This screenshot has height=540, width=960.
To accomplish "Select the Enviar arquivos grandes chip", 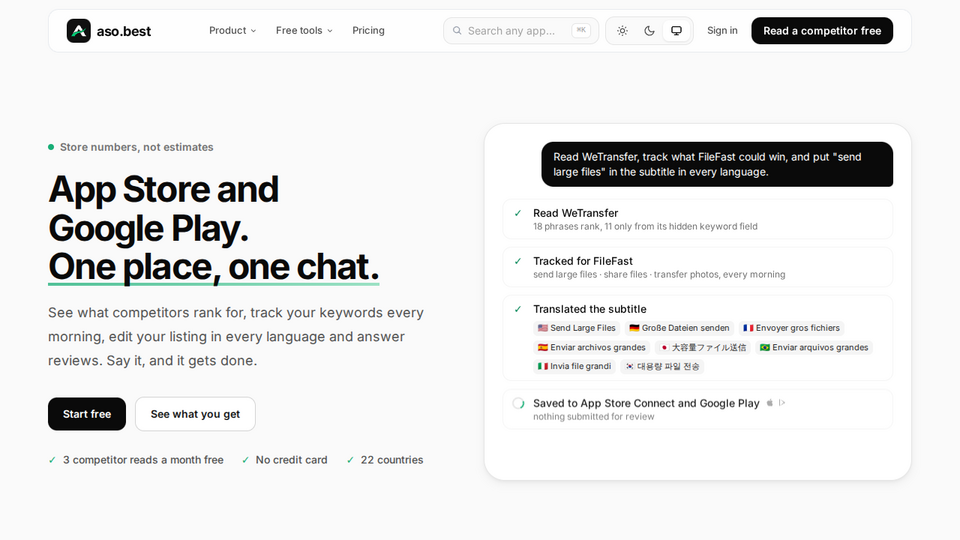I will (x=814, y=347).
